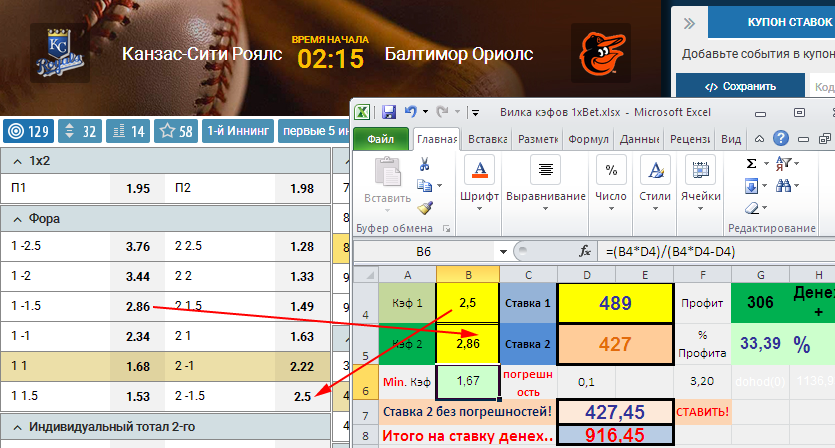
Task: Switch to the Вид ribbon tab
Action: (731, 139)
